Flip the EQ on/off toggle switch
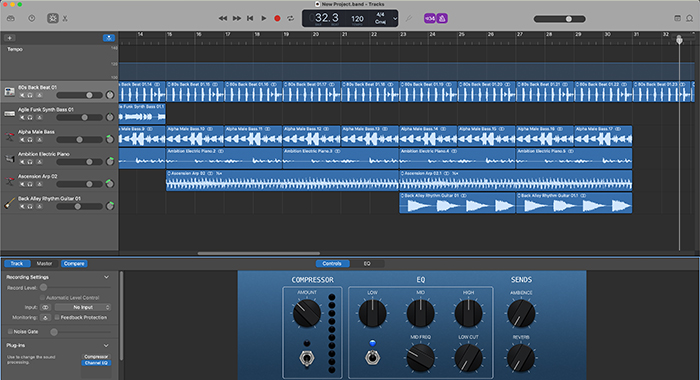The image size is (700, 380). [372, 357]
